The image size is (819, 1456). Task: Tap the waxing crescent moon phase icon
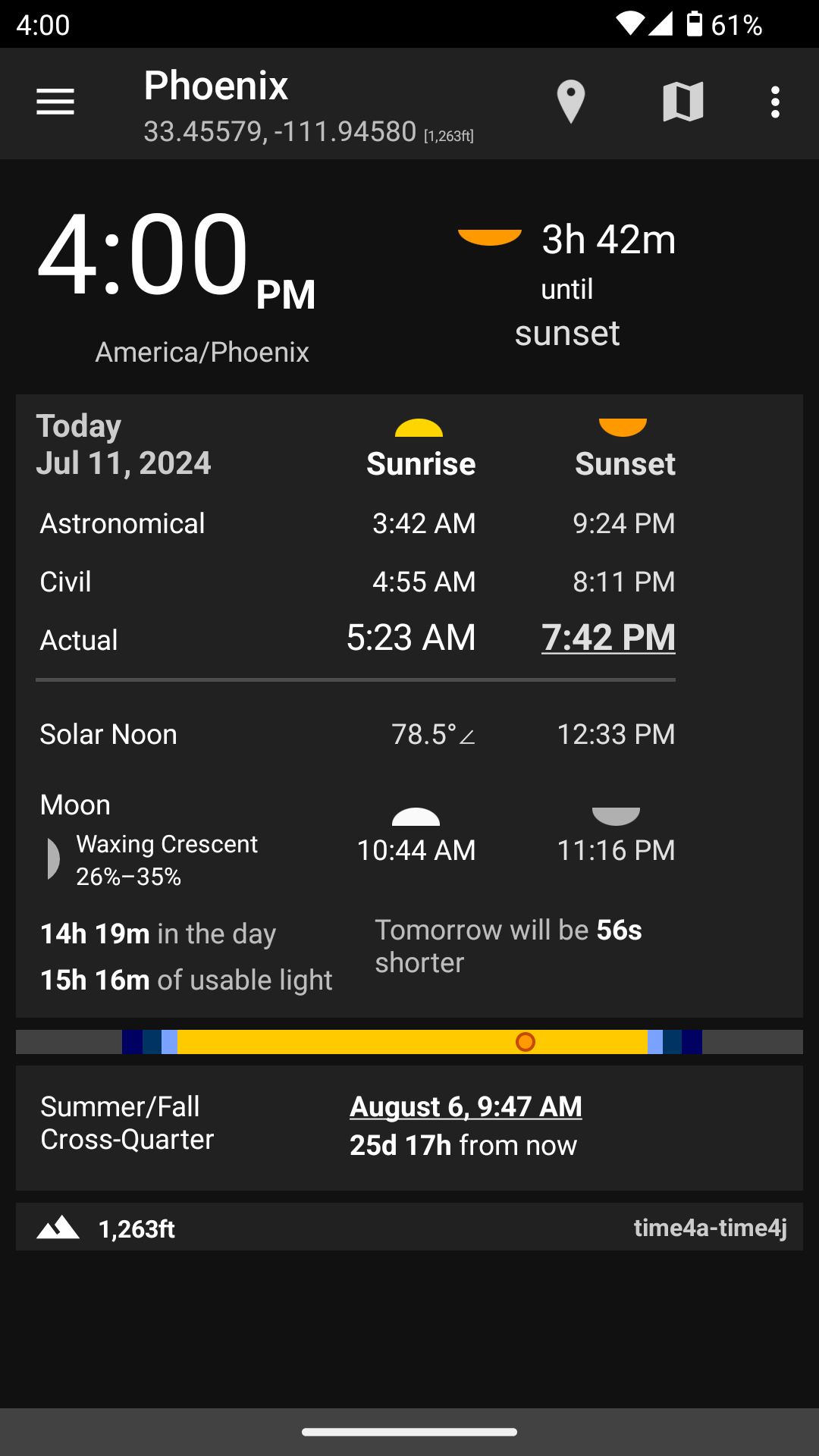pos(52,859)
